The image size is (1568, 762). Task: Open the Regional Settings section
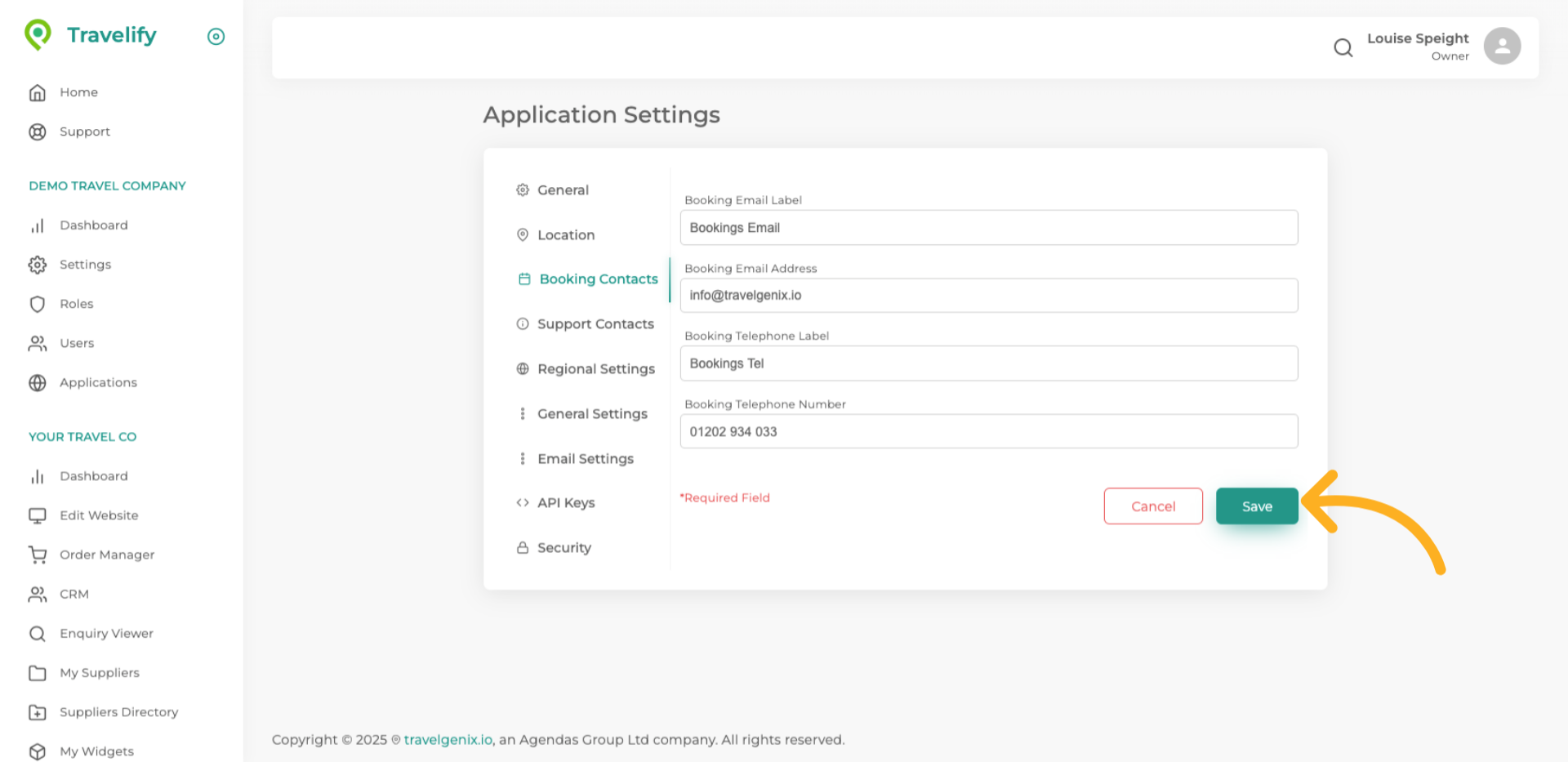pos(595,369)
